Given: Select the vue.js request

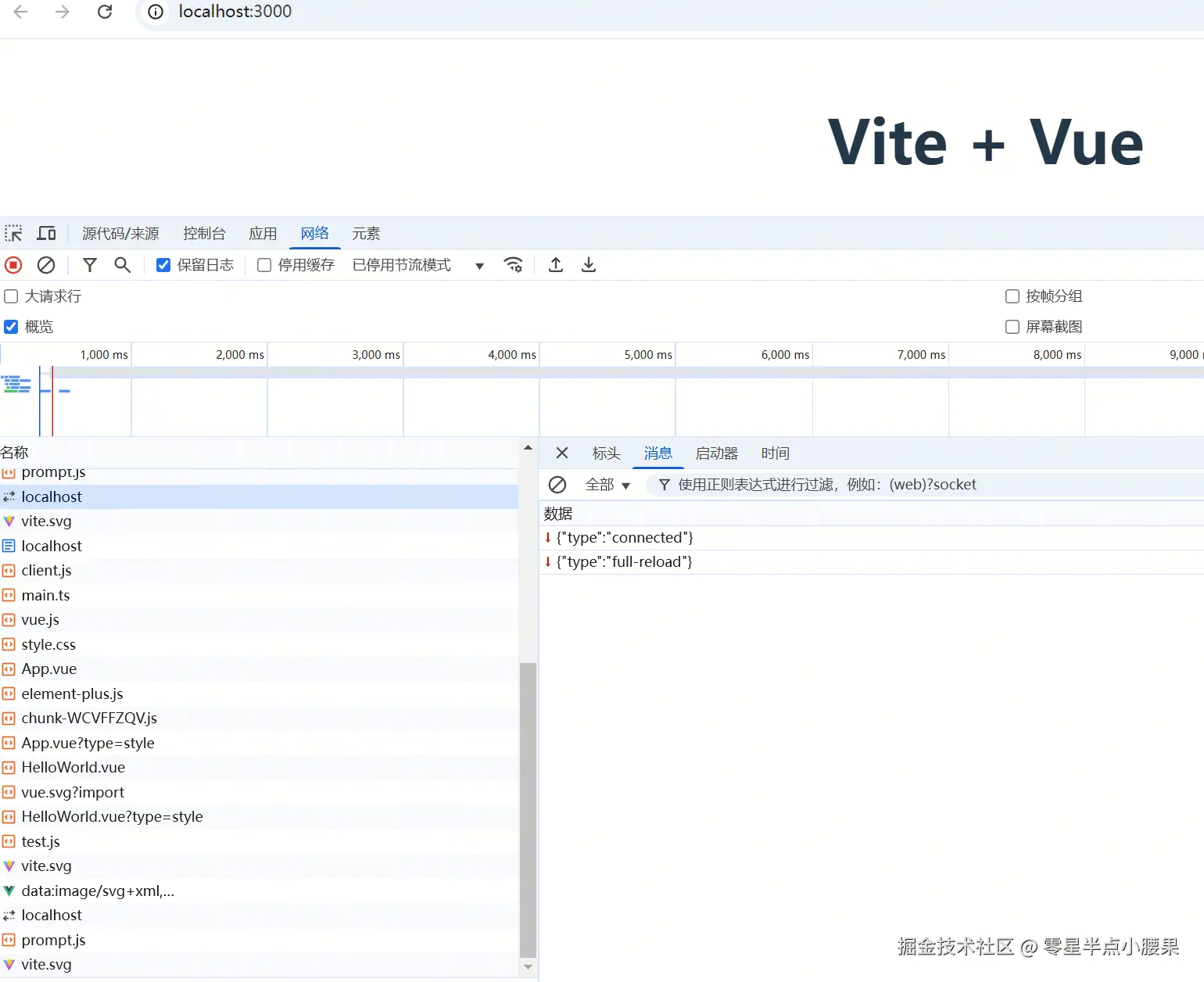Looking at the screenshot, I should (x=259, y=620).
